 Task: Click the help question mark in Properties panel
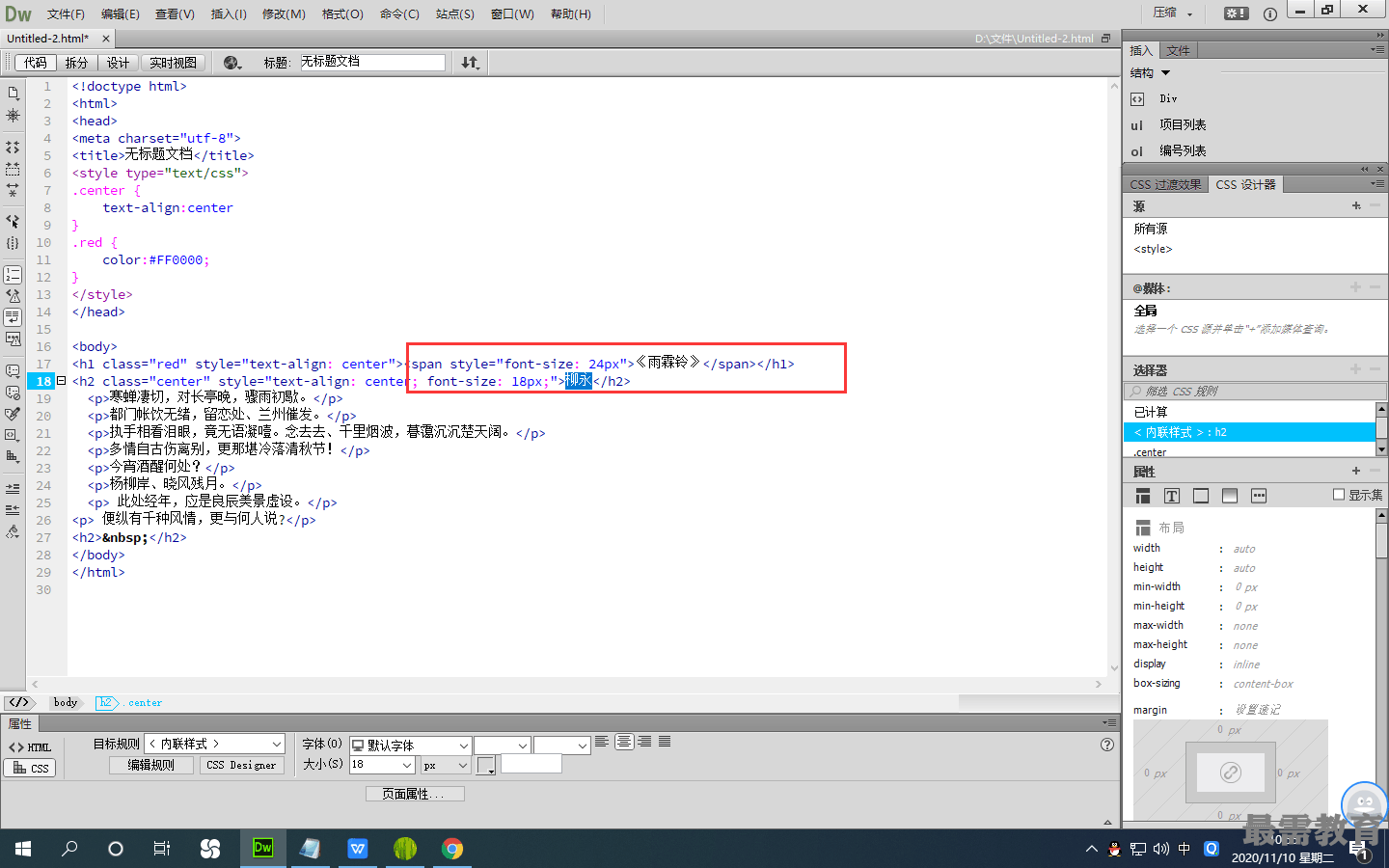point(1107,745)
